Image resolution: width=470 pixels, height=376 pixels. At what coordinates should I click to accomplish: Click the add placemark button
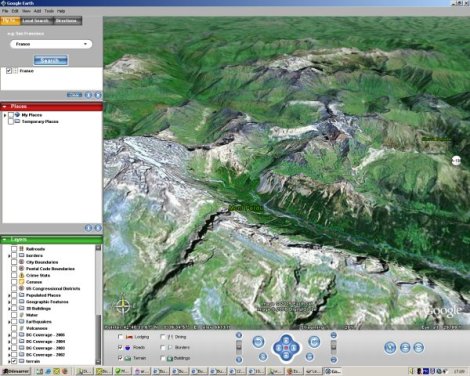pyautogui.click(x=390, y=348)
